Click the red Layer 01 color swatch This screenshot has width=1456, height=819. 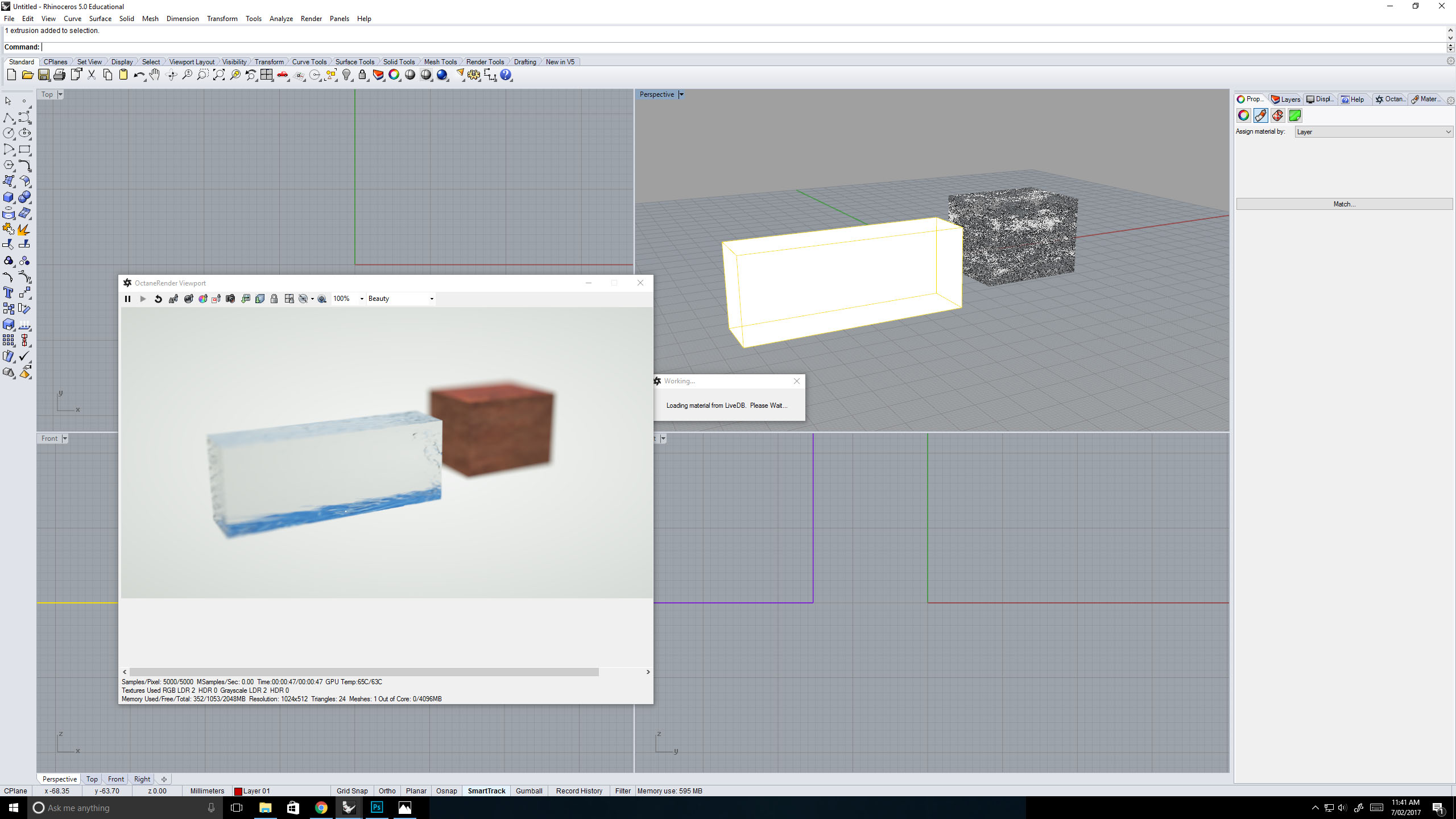click(x=238, y=791)
